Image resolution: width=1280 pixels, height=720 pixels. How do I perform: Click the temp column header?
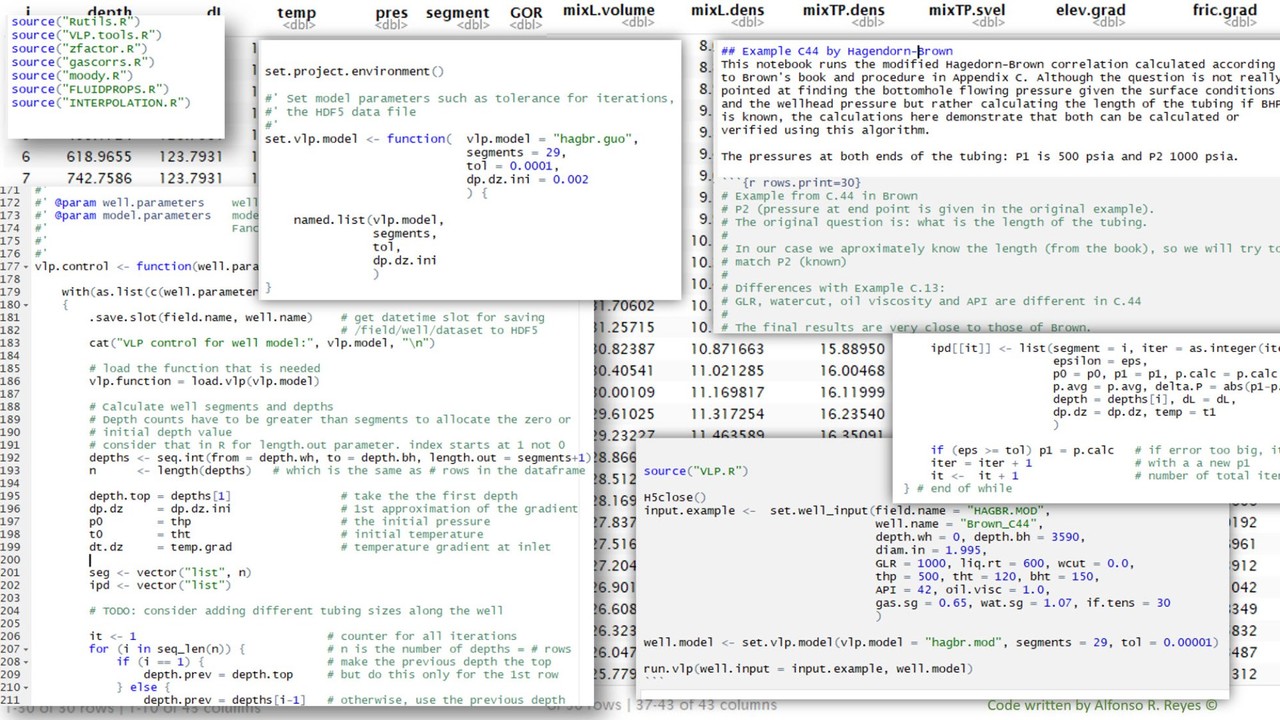[296, 13]
